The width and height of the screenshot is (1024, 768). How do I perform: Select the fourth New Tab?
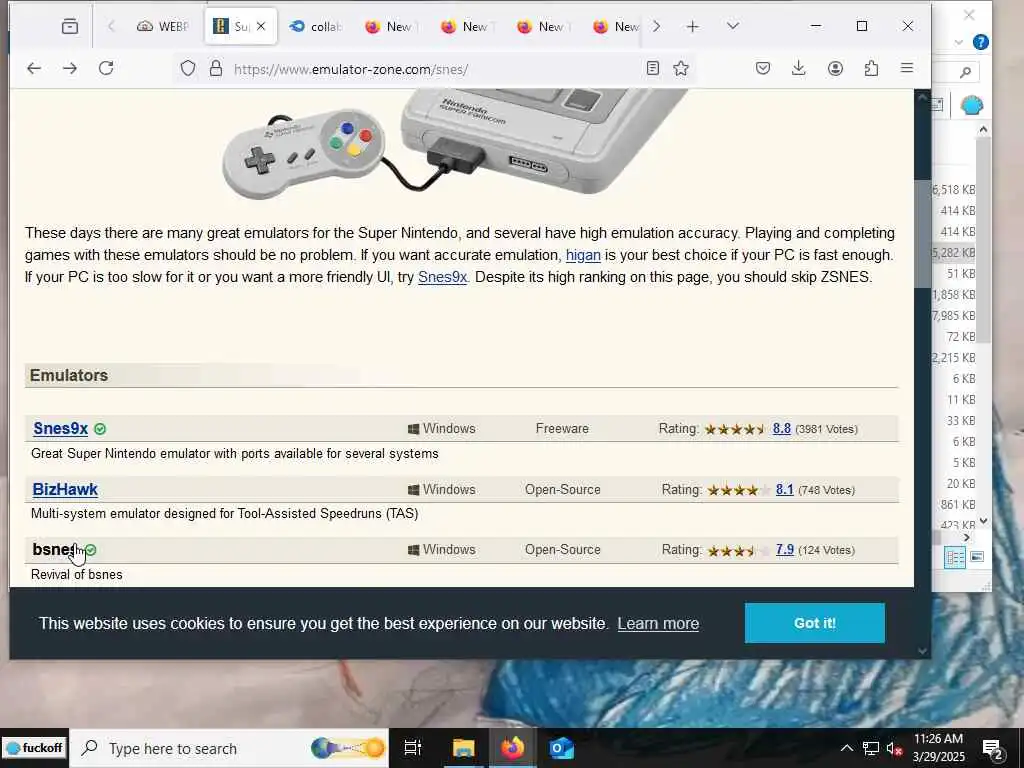pyautogui.click(x=615, y=26)
